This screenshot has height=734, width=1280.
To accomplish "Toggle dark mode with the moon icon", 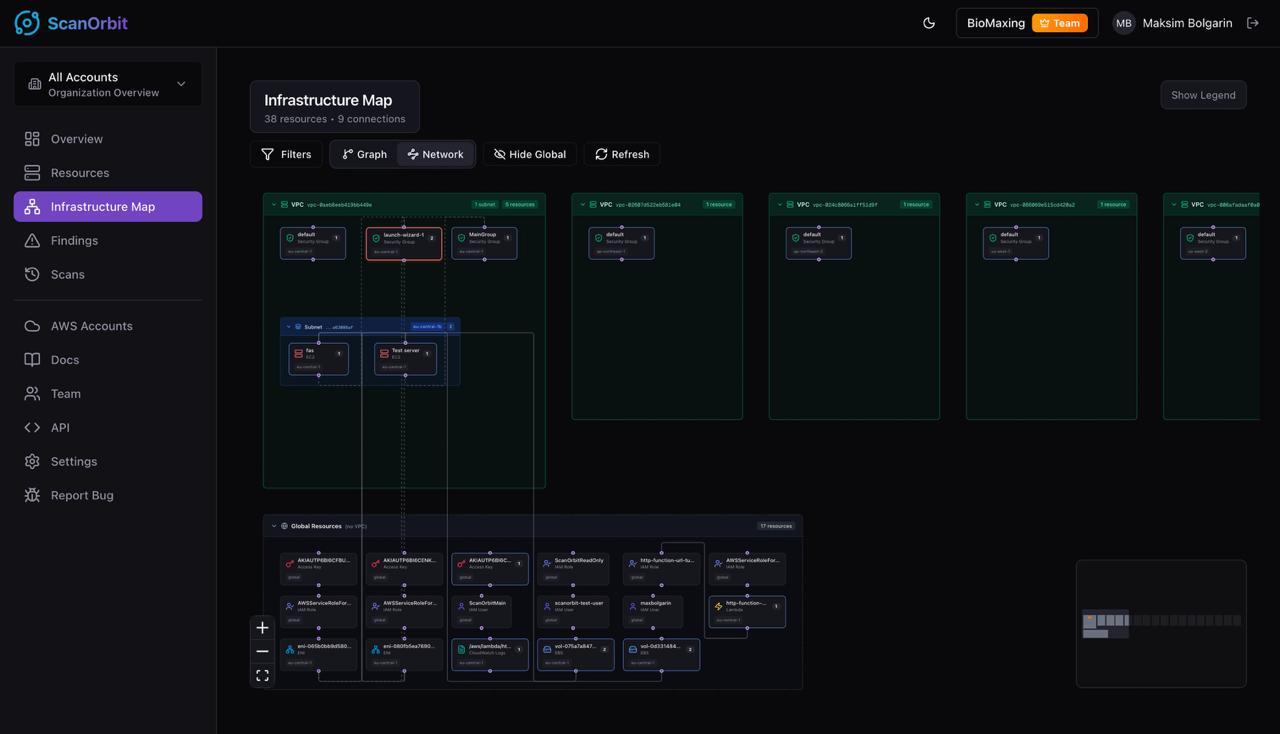I will pyautogui.click(x=929, y=22).
